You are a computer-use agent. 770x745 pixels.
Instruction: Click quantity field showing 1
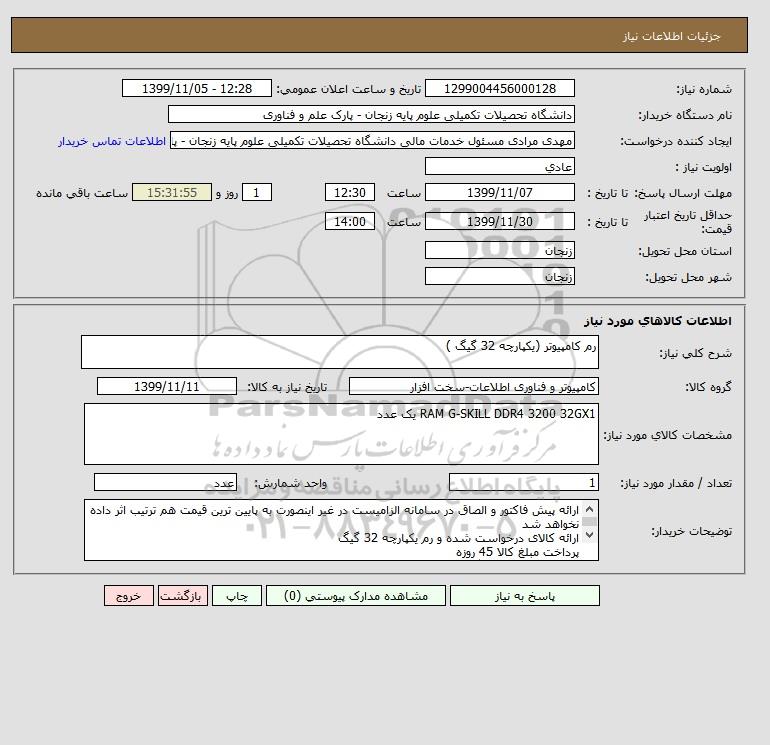coord(523,482)
